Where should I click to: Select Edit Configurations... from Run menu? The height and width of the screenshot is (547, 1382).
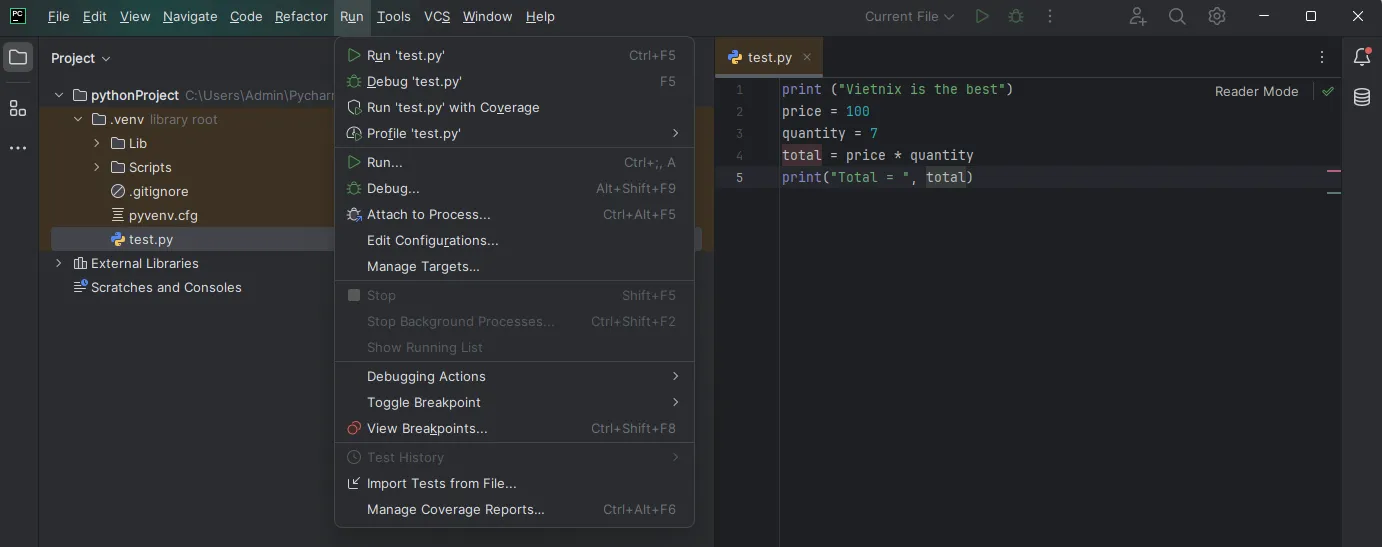coord(432,240)
